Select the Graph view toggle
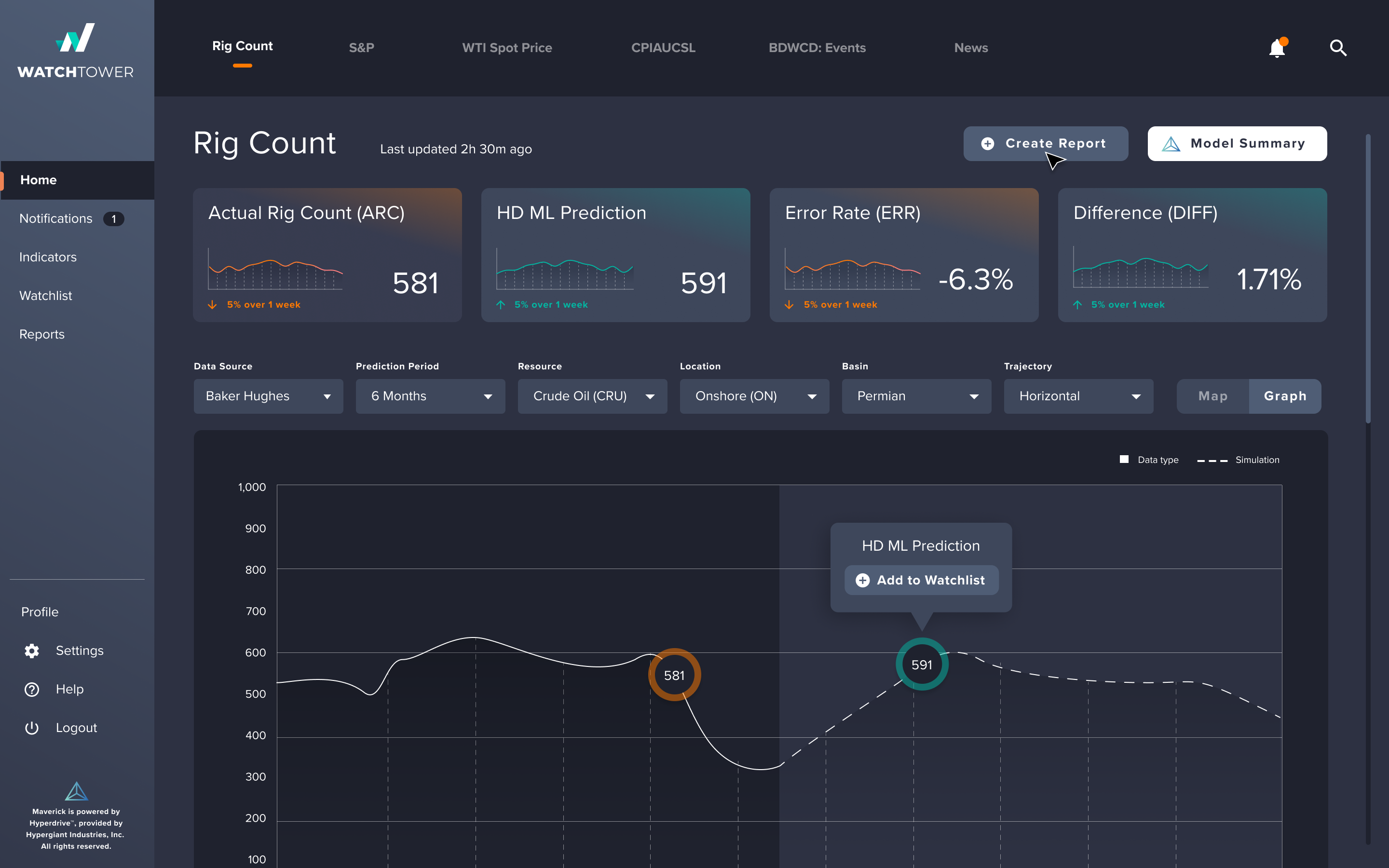The height and width of the screenshot is (868, 1389). tap(1285, 395)
